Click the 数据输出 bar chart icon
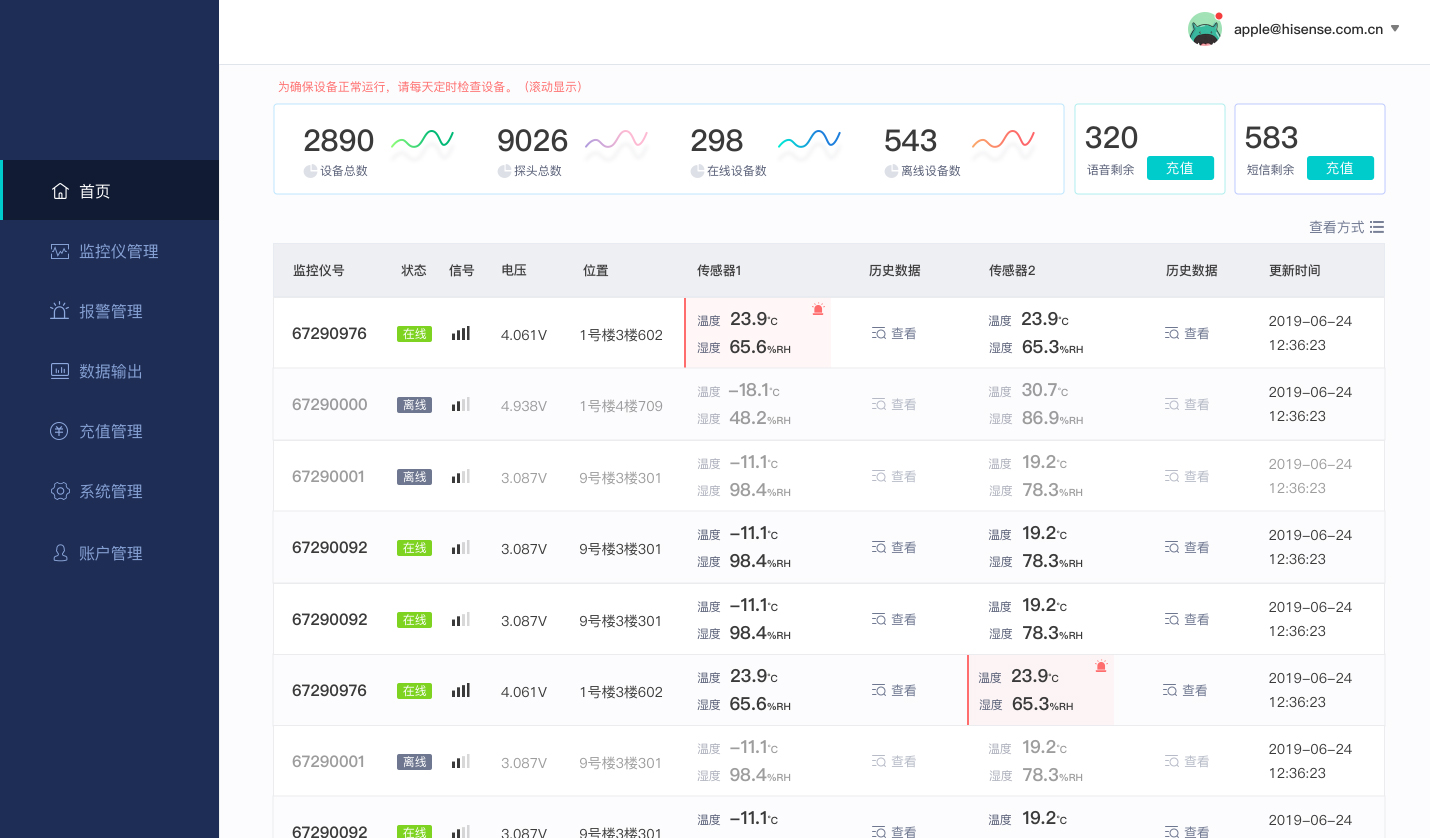 click(x=60, y=371)
